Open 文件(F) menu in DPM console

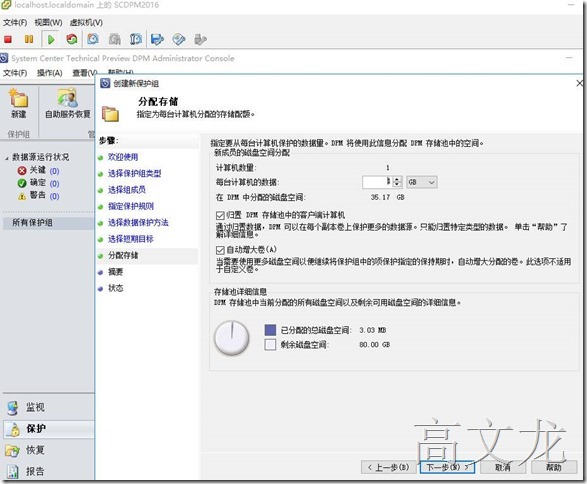tap(15, 73)
